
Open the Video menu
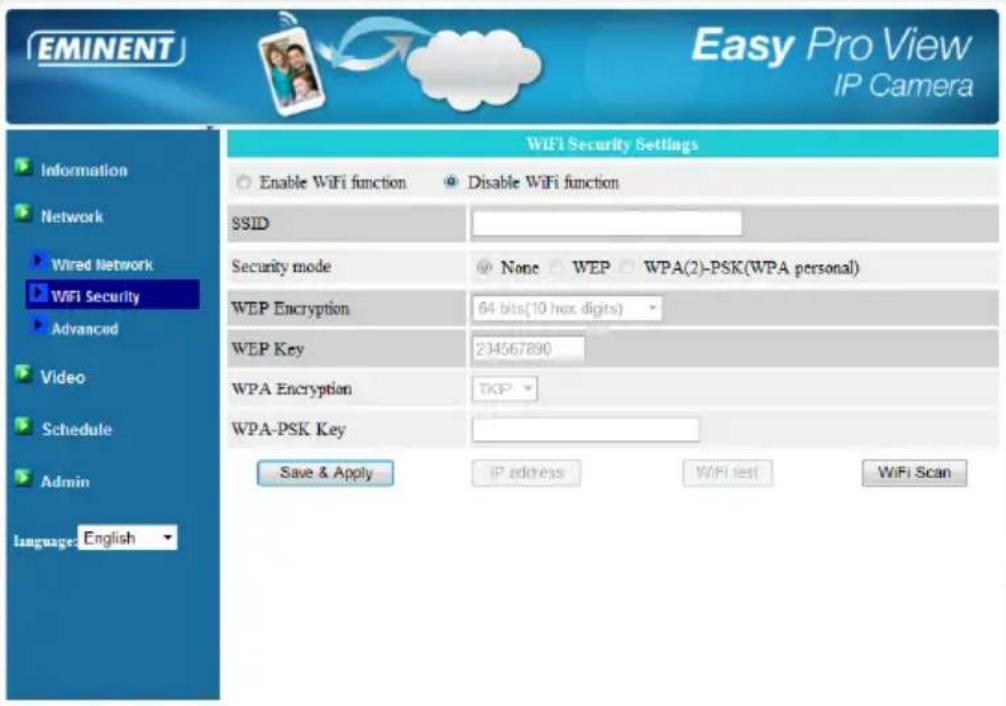[63, 377]
